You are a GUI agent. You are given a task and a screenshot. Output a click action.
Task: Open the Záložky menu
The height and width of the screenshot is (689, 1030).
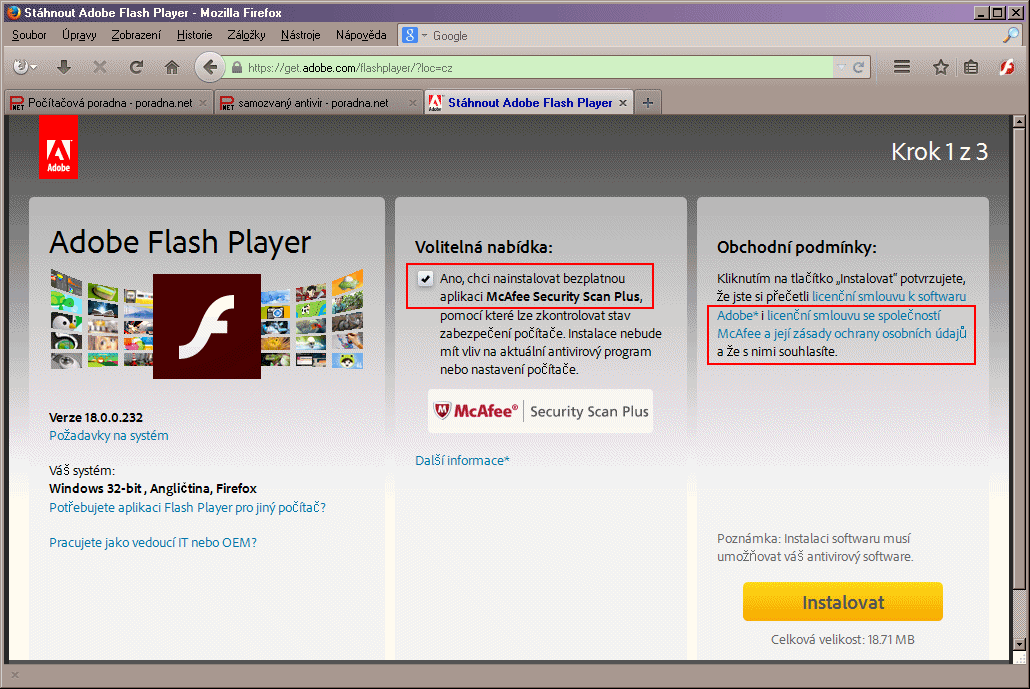coord(246,35)
